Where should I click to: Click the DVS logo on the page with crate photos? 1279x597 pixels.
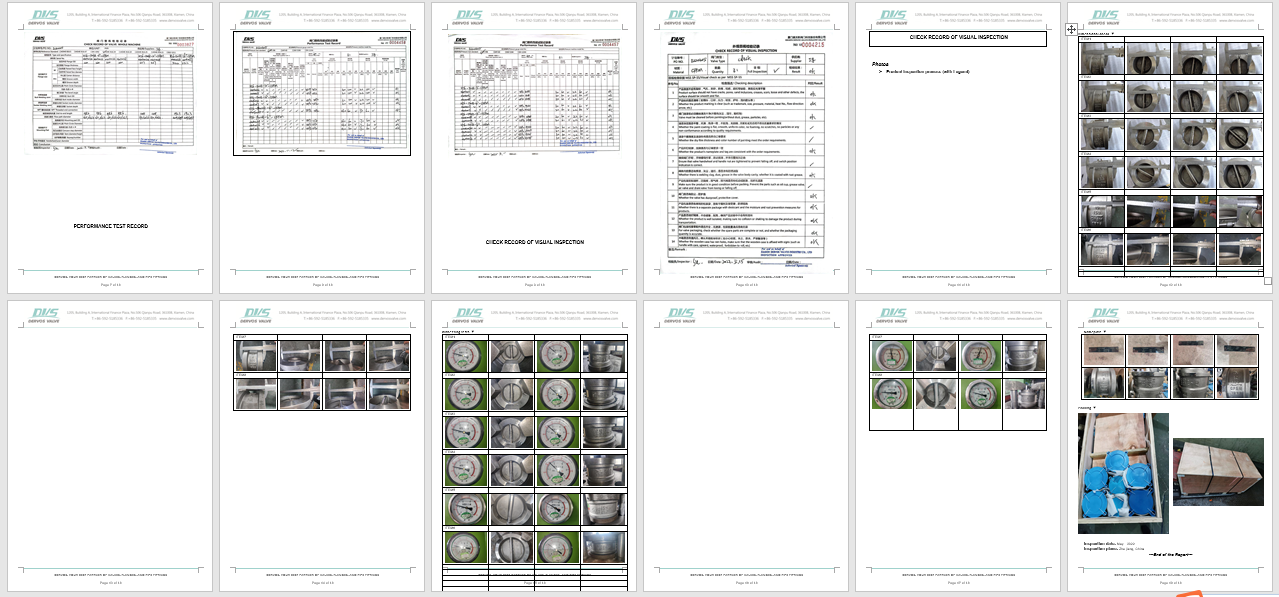click(1105, 315)
